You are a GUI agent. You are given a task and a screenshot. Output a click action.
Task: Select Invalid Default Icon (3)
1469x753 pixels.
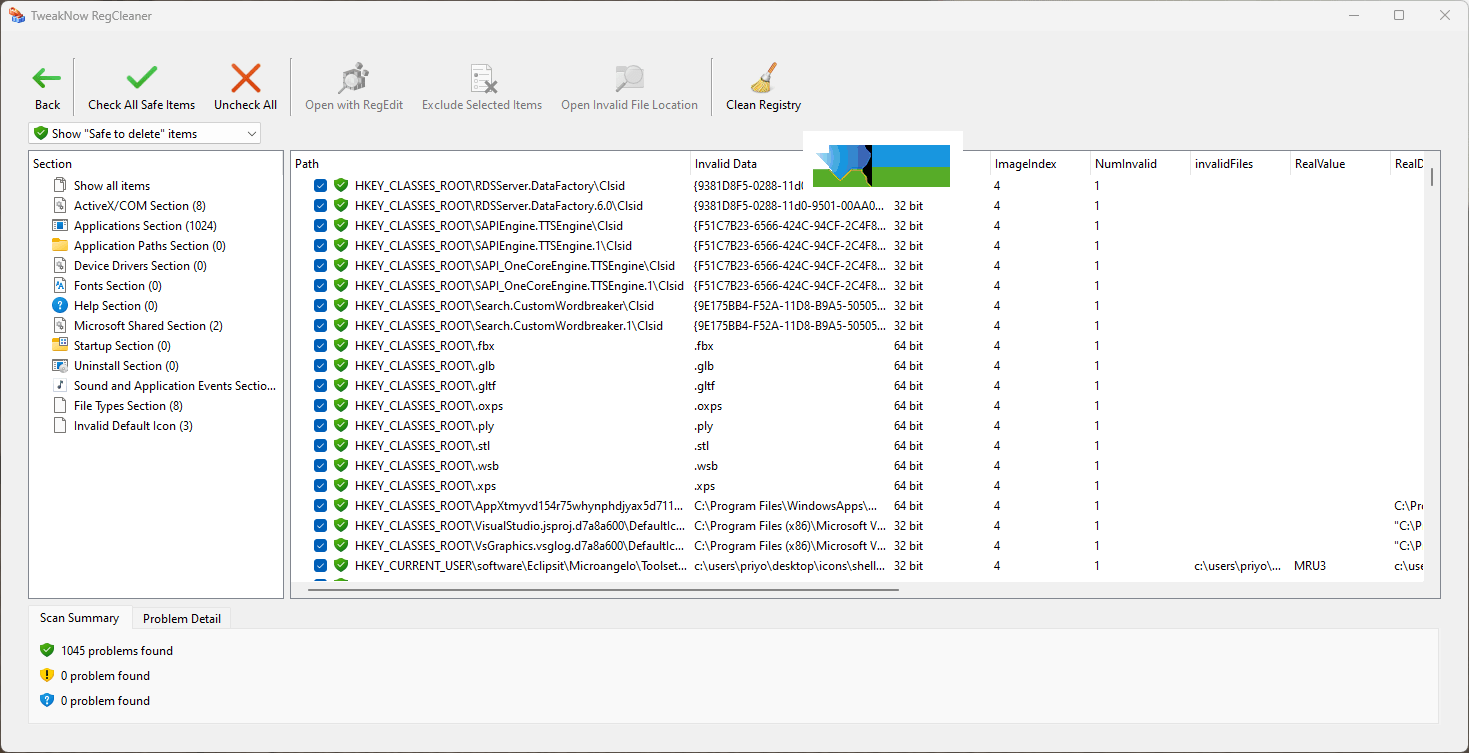coord(132,425)
